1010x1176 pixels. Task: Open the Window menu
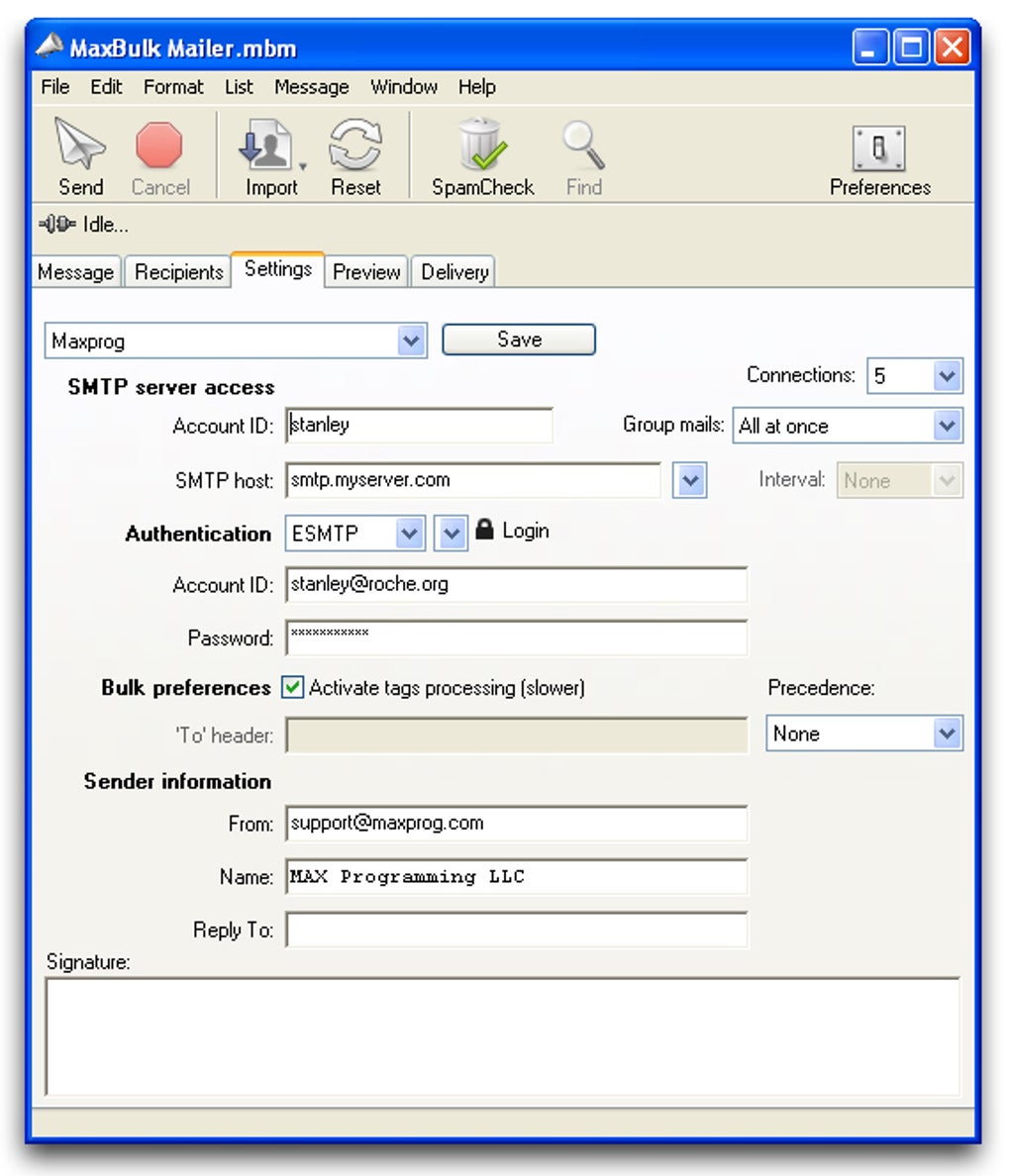coord(404,87)
